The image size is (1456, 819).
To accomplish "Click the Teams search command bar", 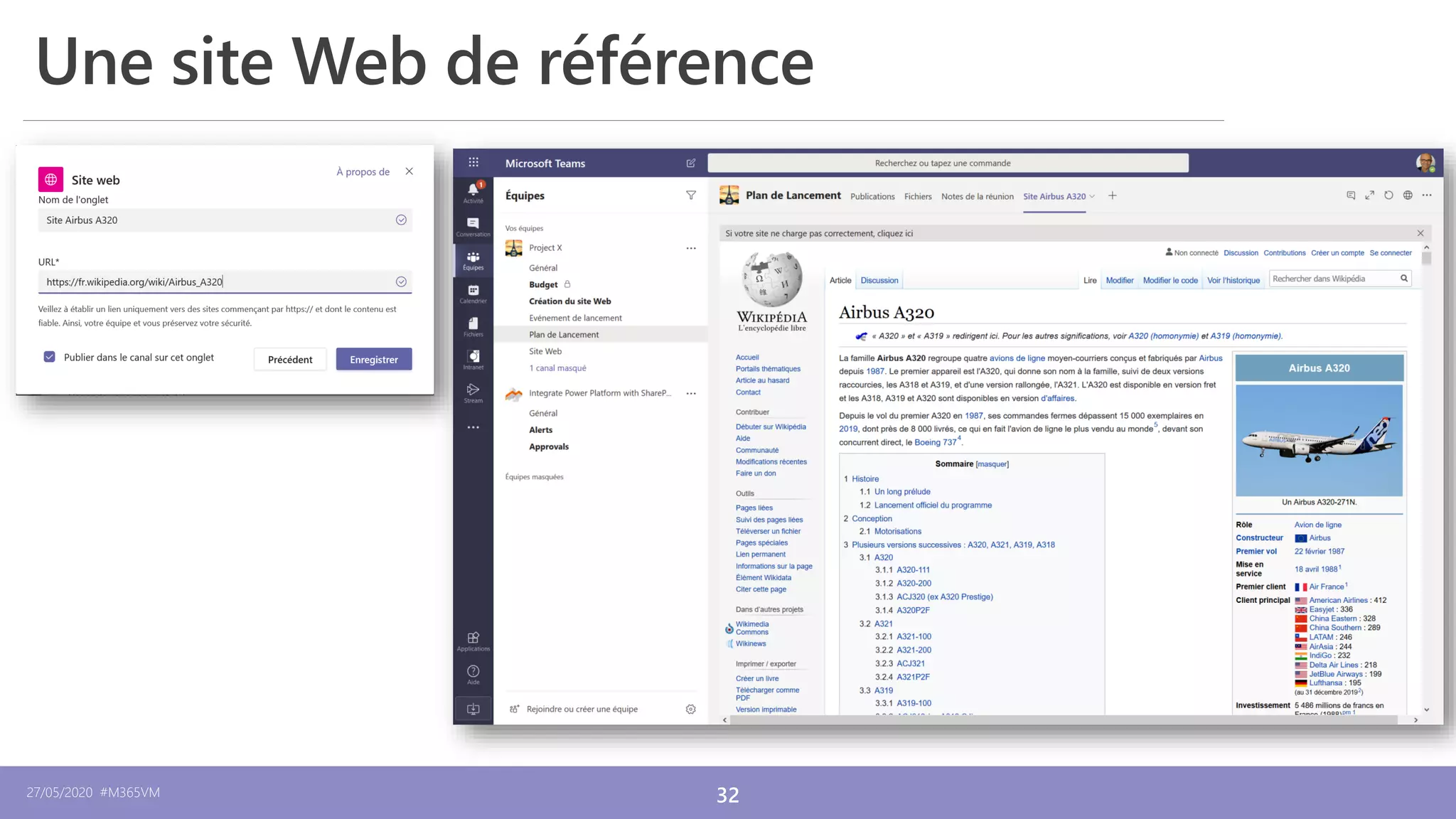I will click(948, 163).
